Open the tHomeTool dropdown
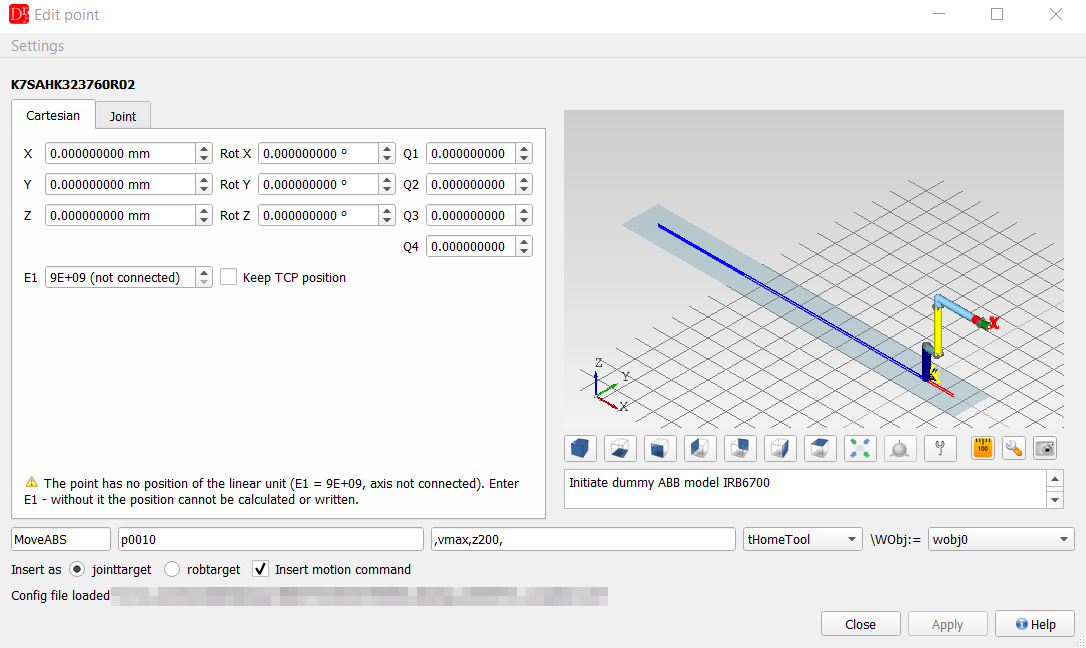The width and height of the screenshot is (1086, 648). coord(803,539)
